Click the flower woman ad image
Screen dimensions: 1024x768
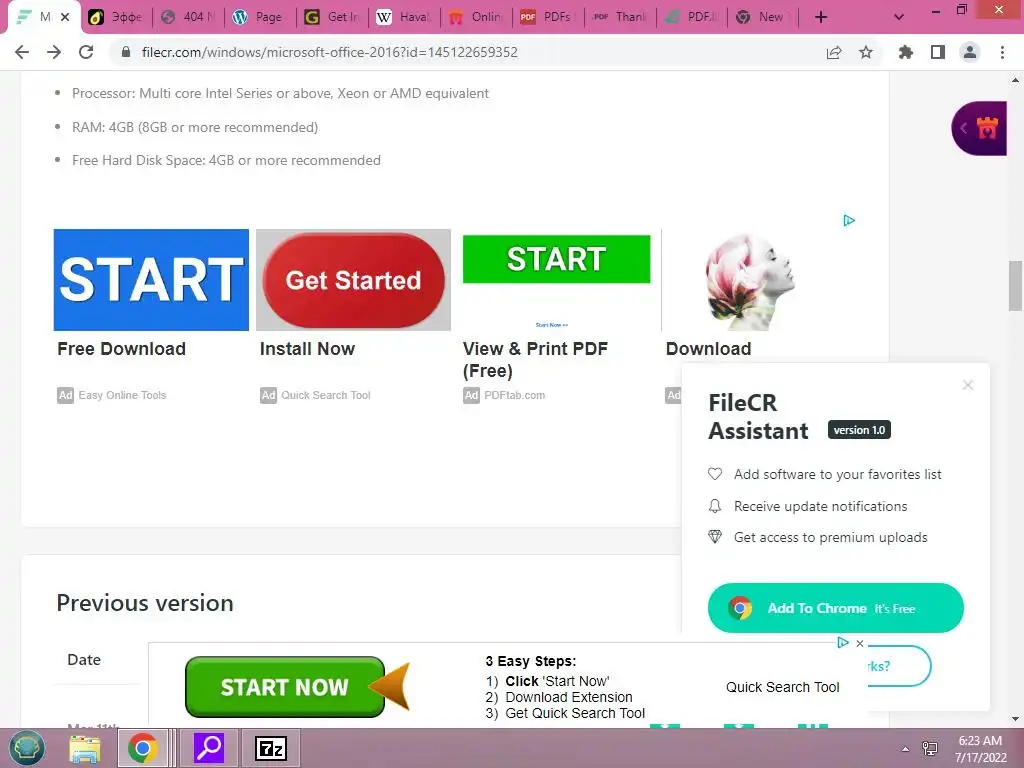tap(750, 281)
